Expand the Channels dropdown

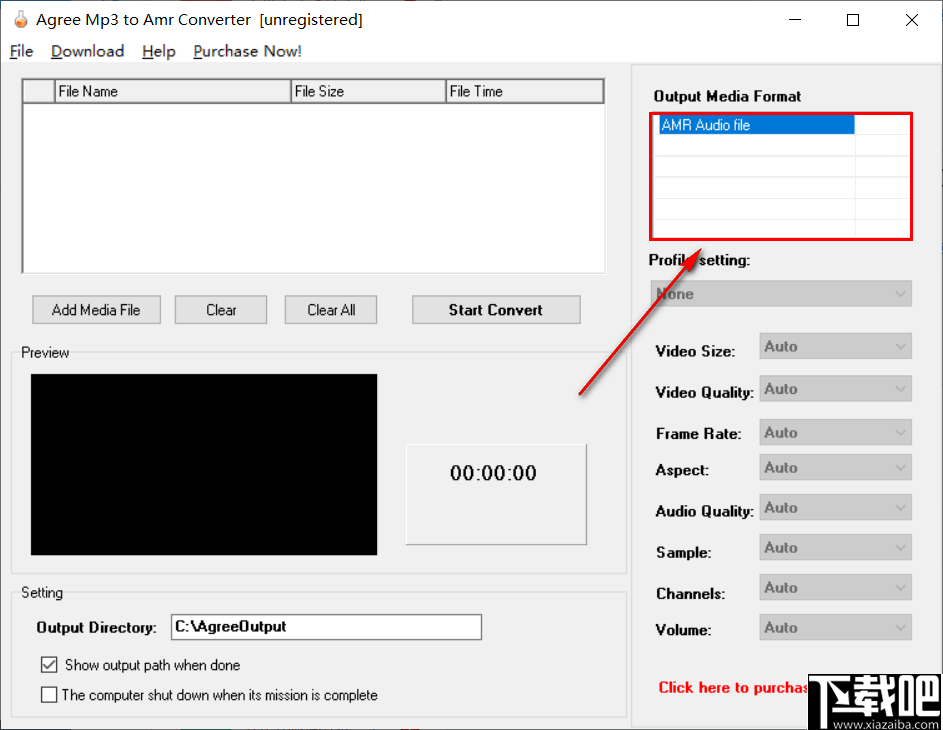pyautogui.click(x=835, y=587)
